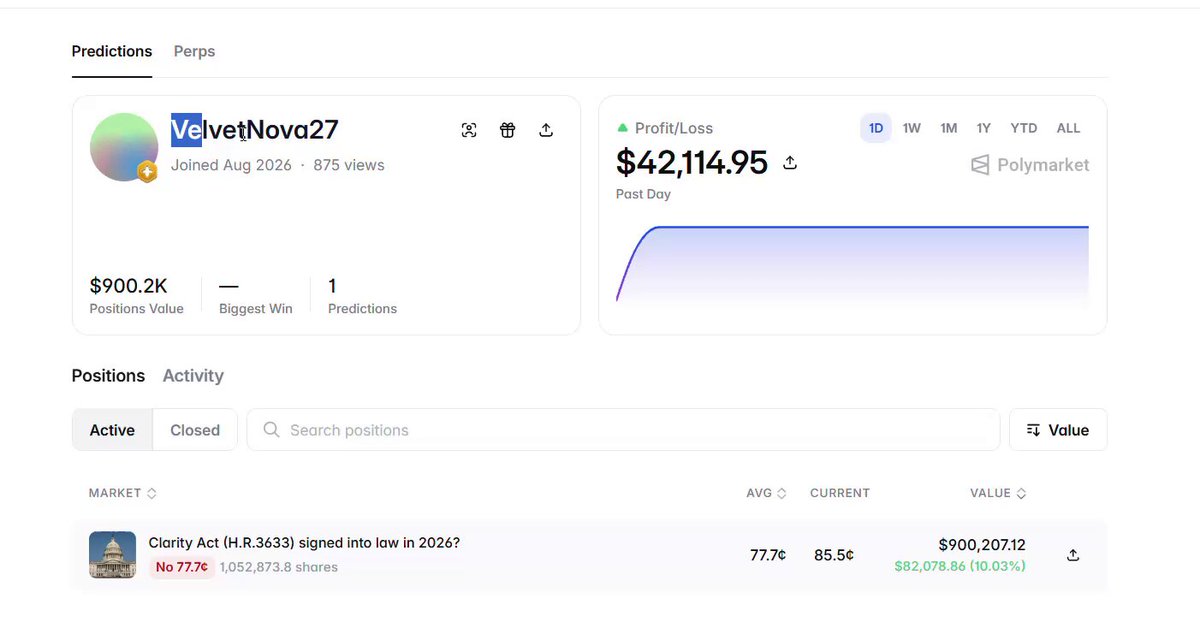Image resolution: width=1200 pixels, height=640 pixels.
Task: Share the VelvetNova27 profile via upload icon
Action: [546, 130]
